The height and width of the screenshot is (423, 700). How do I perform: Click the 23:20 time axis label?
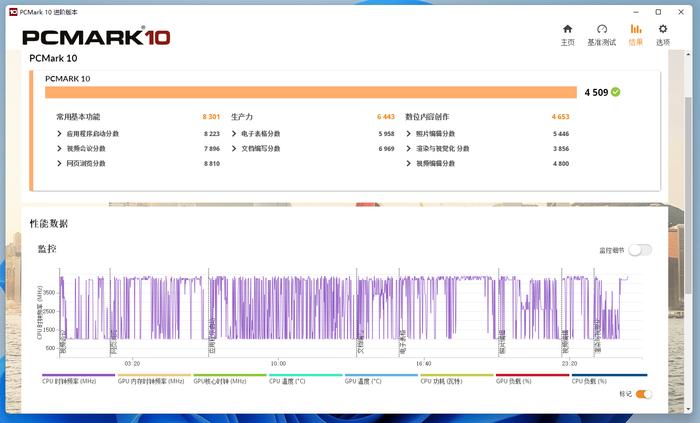tap(569, 364)
